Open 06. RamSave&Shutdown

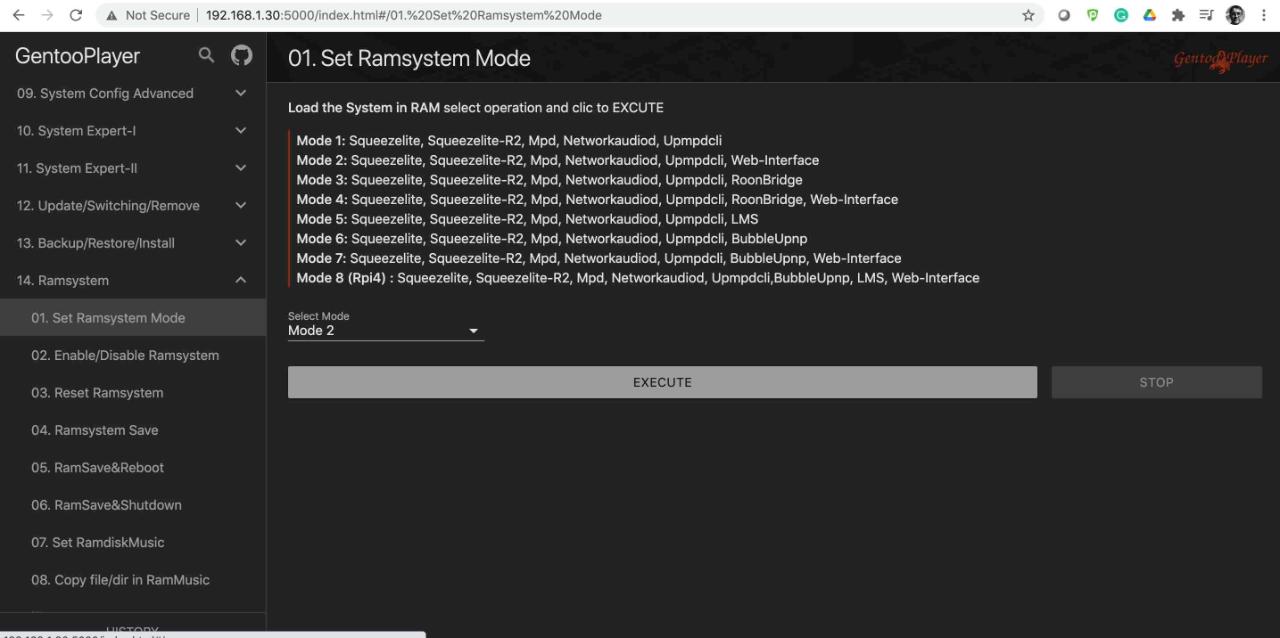133,506
